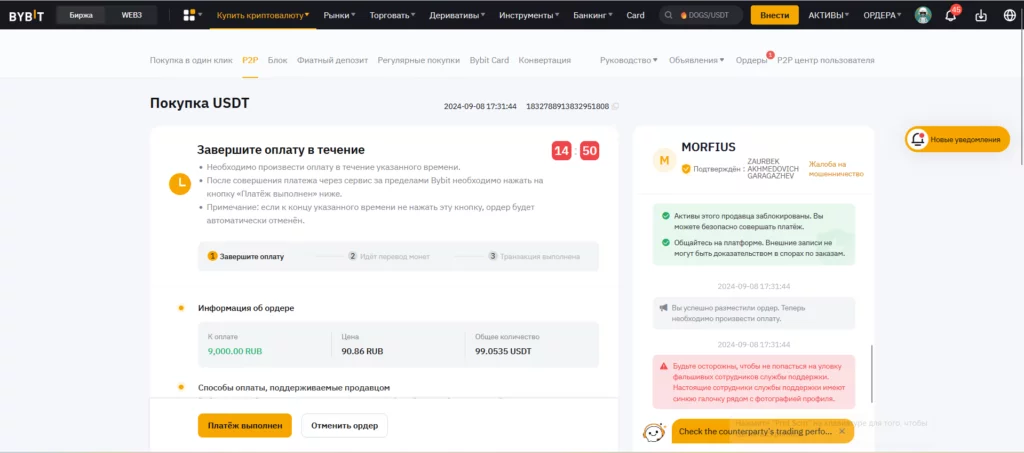Open the language globe icon
Viewport: 1024px width, 453px height.
[x=1009, y=16]
